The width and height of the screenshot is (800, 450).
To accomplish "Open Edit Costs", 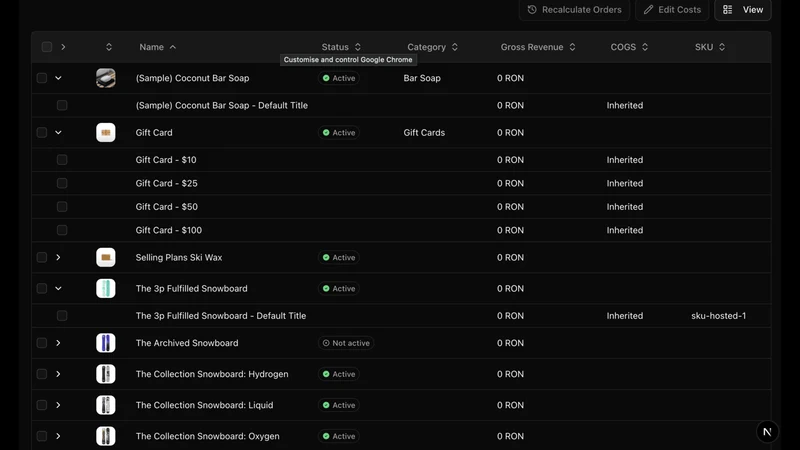I will 672,10.
